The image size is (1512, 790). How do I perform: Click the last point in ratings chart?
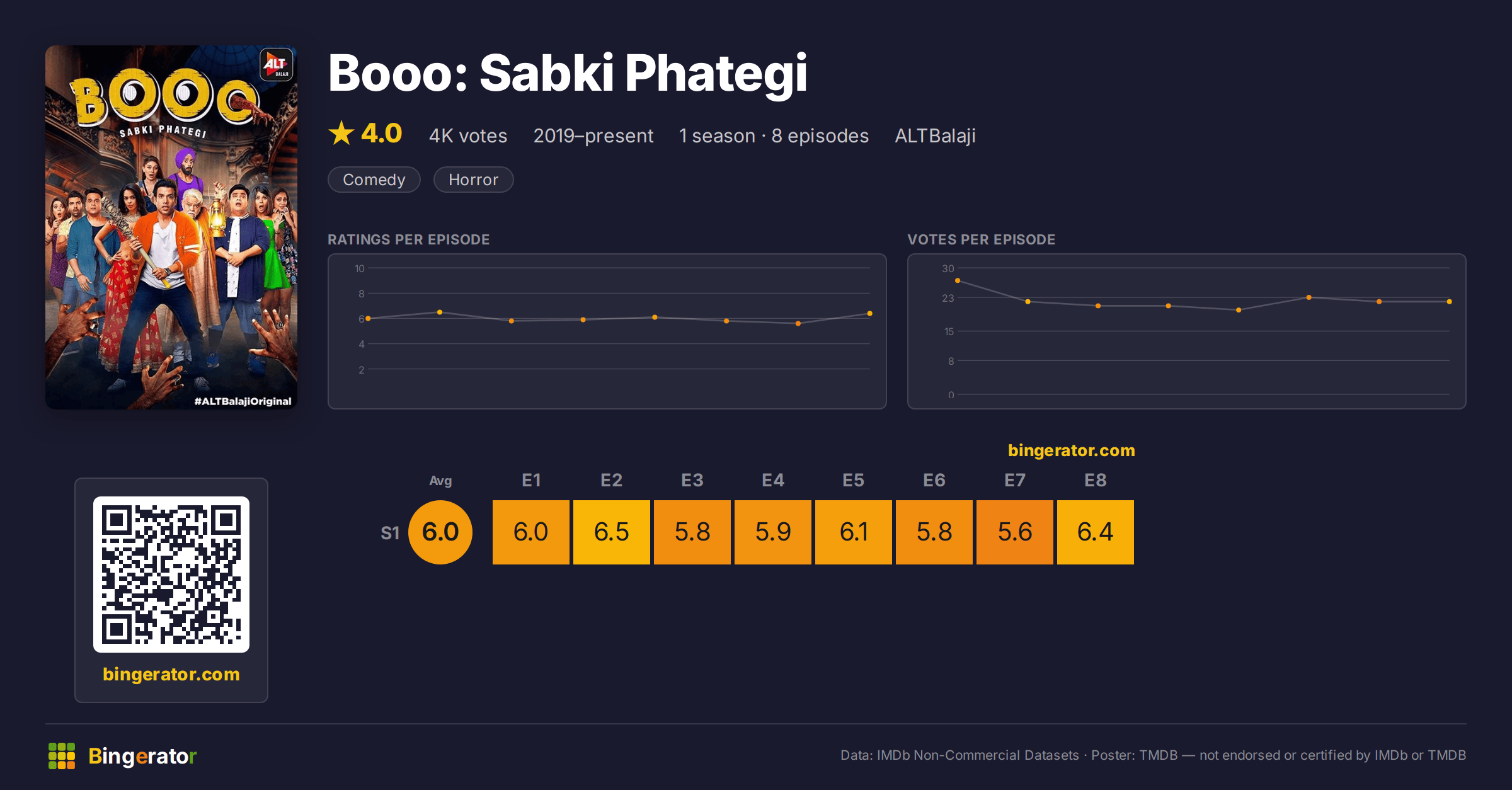click(869, 313)
